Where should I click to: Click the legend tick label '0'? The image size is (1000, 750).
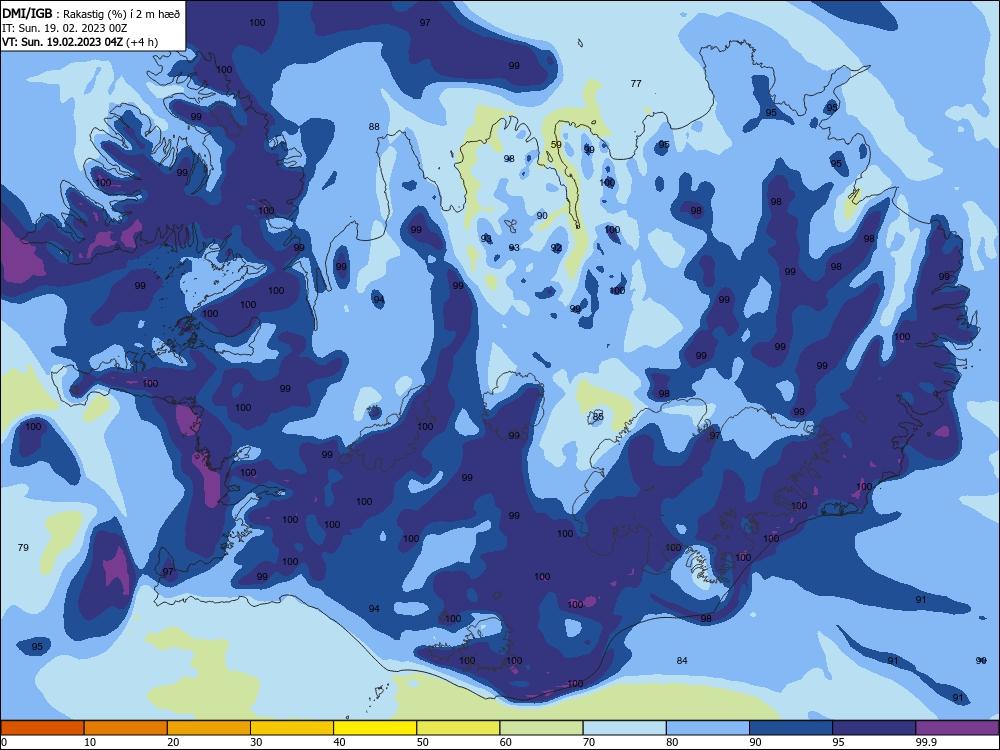4,742
